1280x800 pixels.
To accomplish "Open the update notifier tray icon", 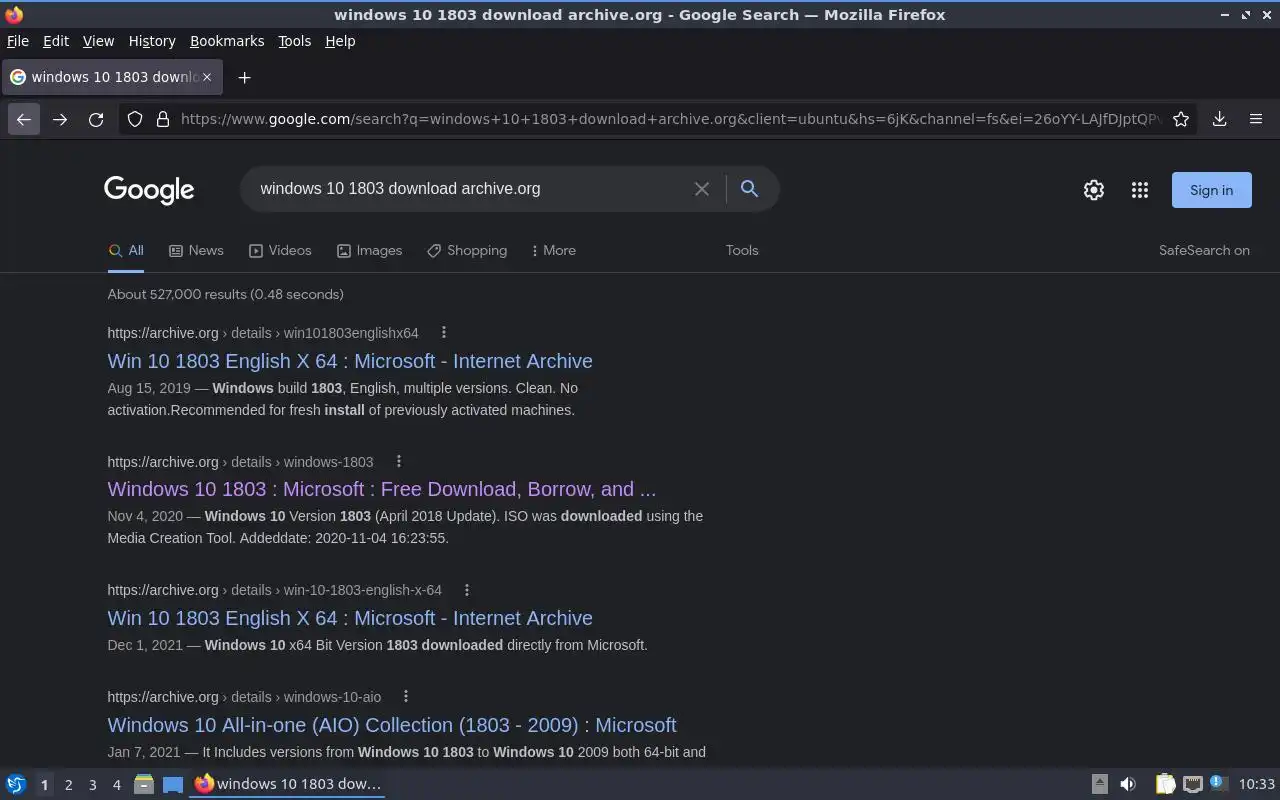I will tap(1218, 783).
